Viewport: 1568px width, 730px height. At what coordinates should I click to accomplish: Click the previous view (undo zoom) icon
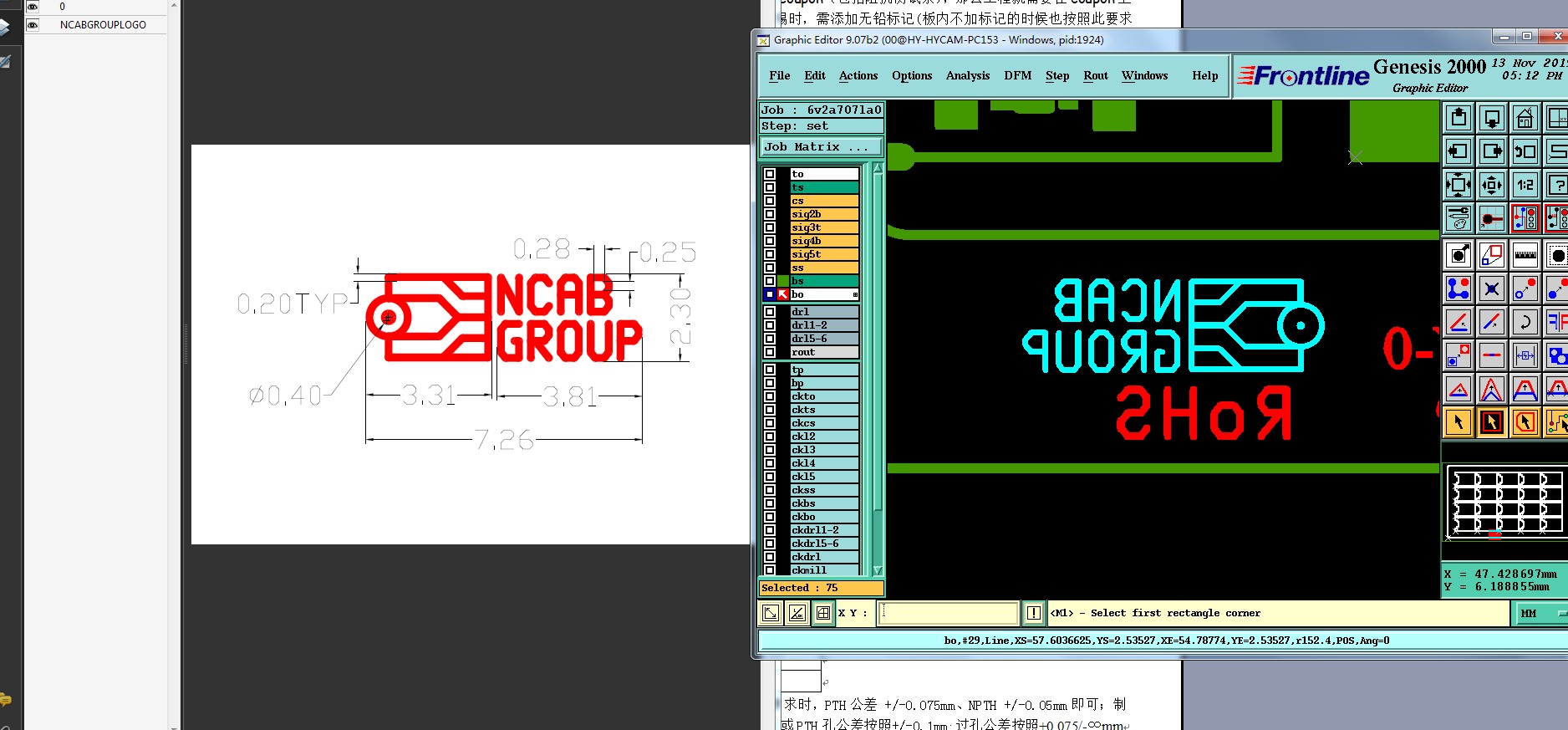click(1525, 151)
